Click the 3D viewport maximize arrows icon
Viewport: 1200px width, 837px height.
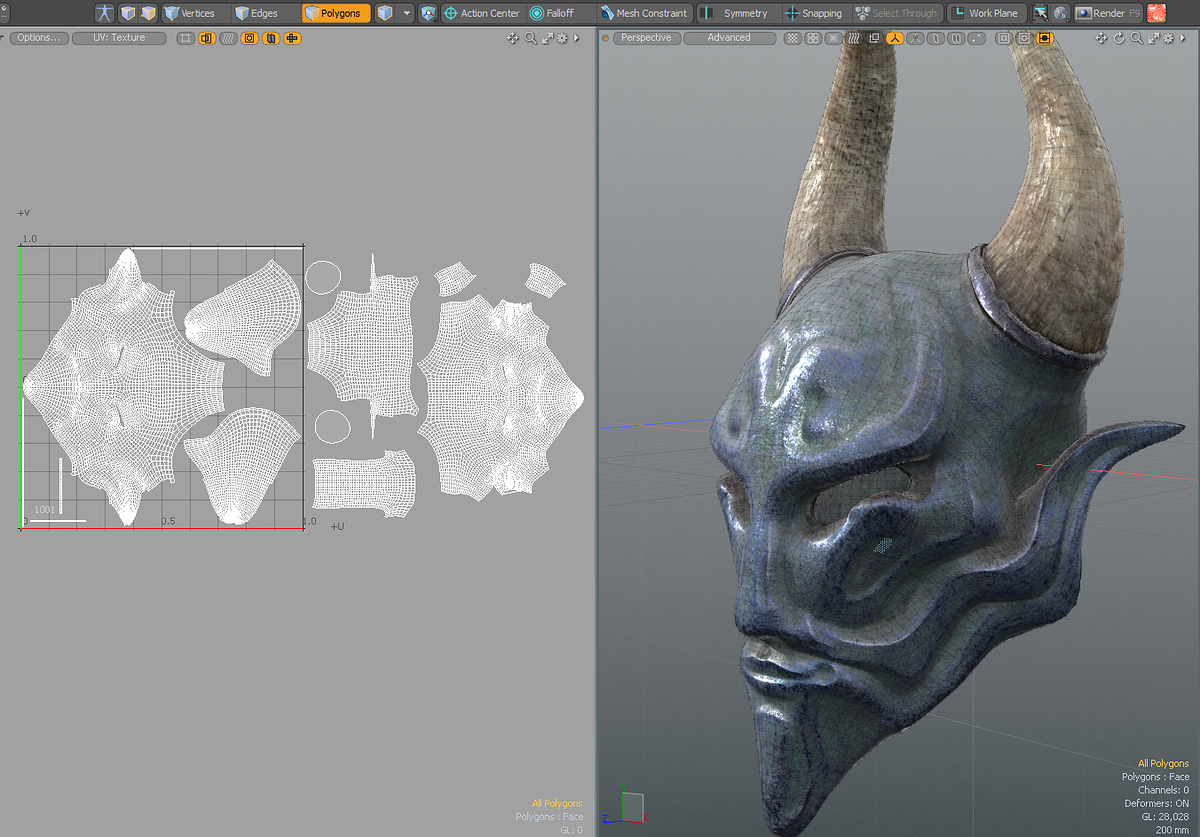pyautogui.click(x=1153, y=38)
